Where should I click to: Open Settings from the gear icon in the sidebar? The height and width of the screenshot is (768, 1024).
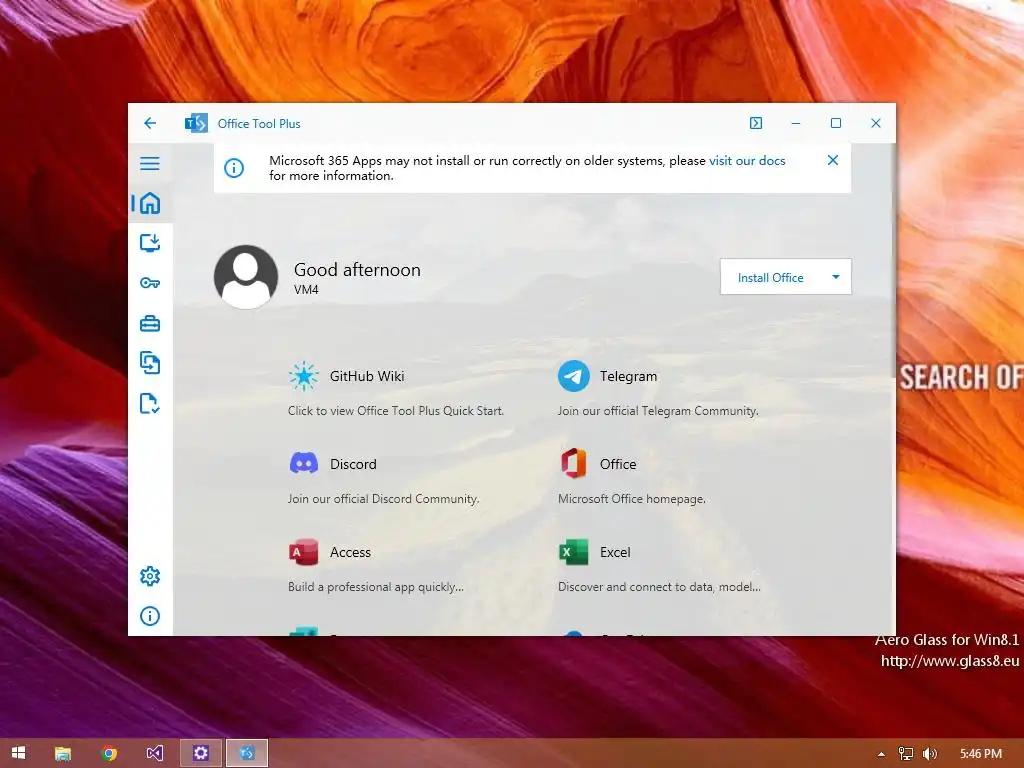(x=150, y=576)
